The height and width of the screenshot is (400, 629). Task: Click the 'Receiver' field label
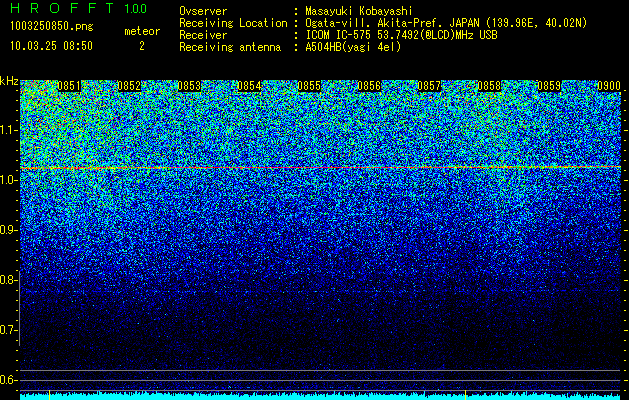[203, 35]
